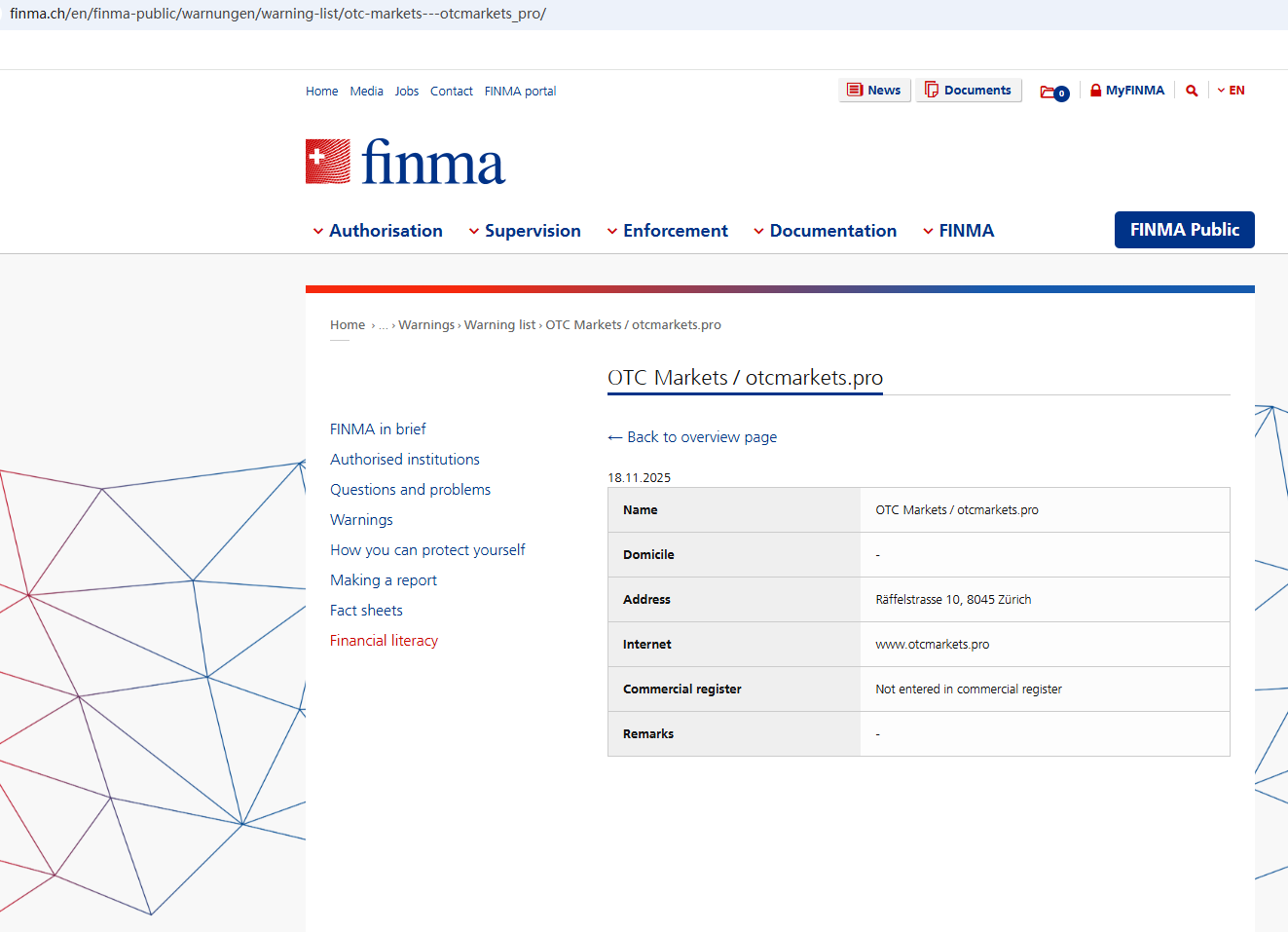This screenshot has height=932, width=1288.
Task: Expand the EN language dropdown
Action: [x=1231, y=91]
